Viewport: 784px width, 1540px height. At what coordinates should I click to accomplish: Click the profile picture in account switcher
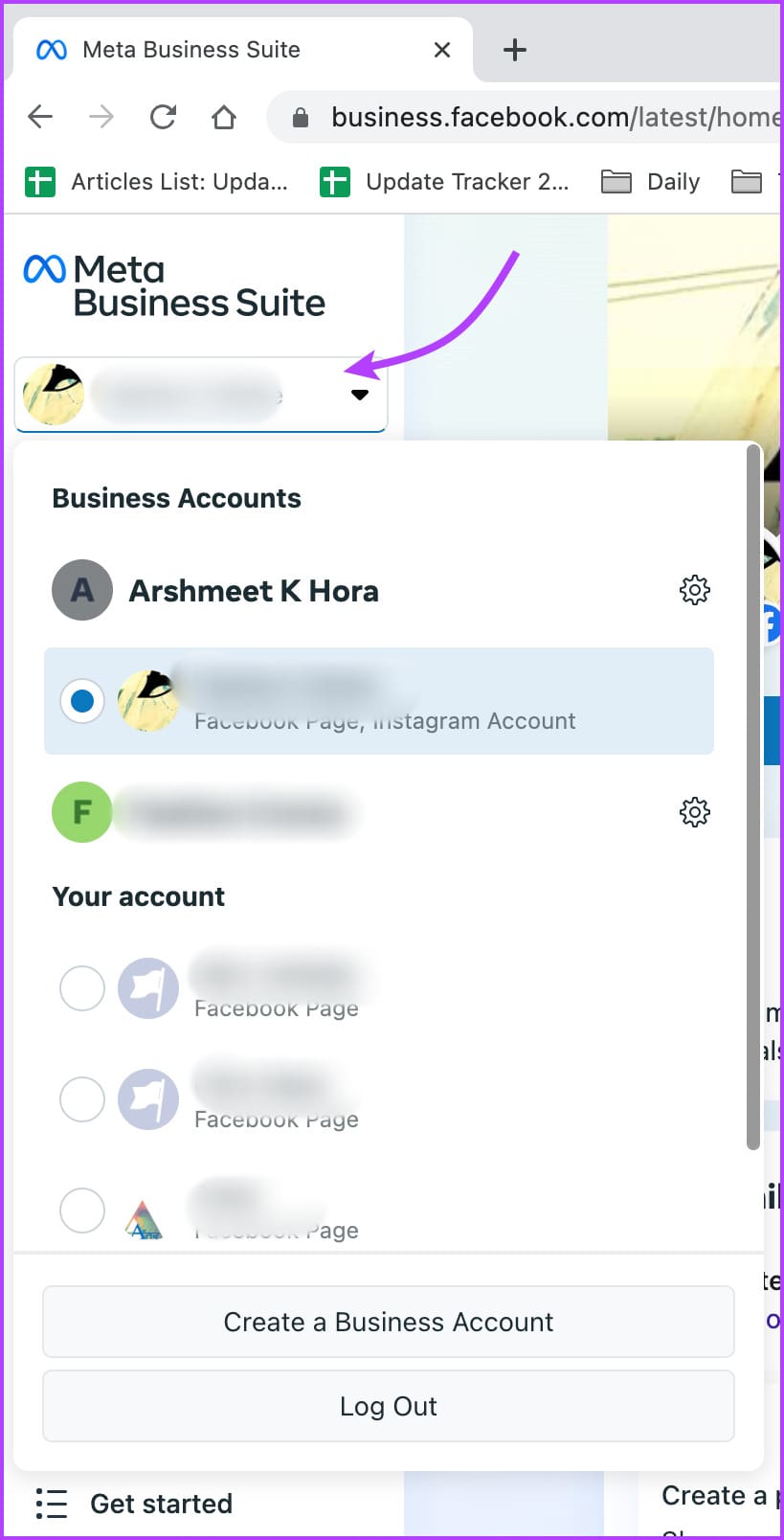click(54, 395)
